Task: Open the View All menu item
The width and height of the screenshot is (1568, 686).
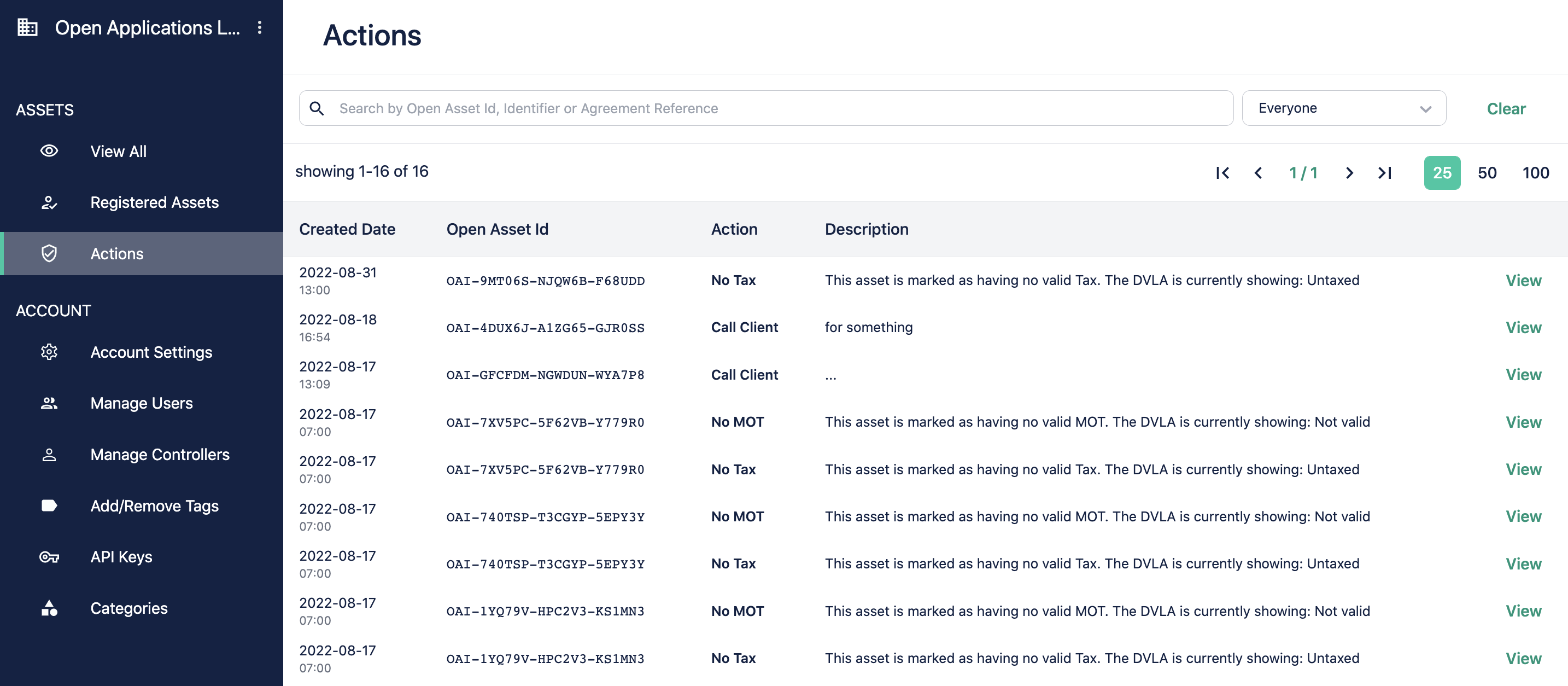Action: (x=142, y=151)
